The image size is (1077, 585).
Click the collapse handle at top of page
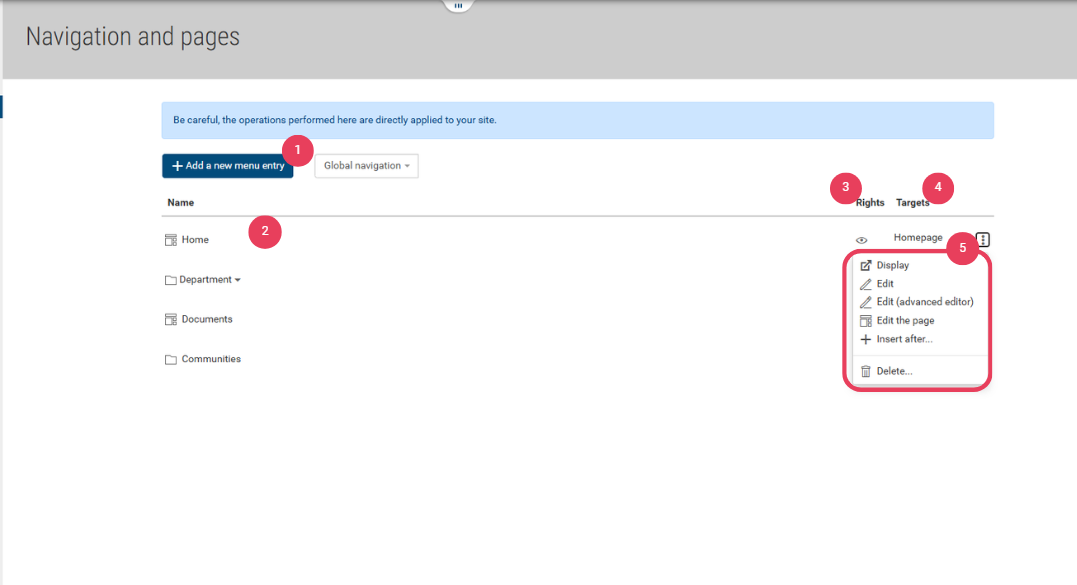(458, 5)
